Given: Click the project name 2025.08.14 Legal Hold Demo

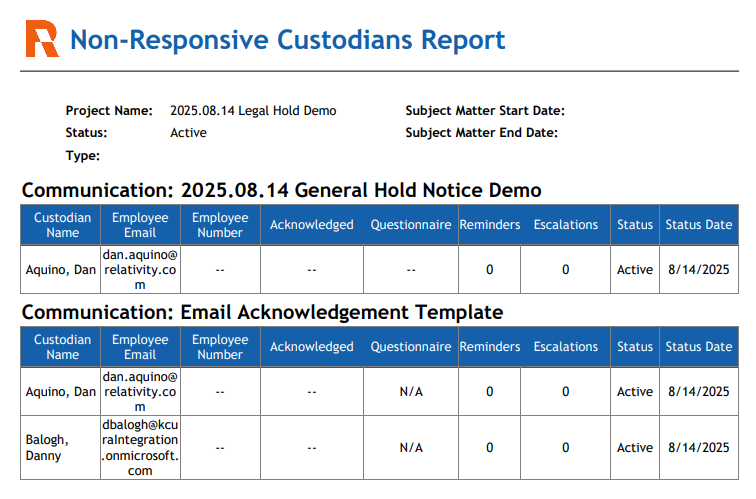Looking at the screenshot, I should (253, 111).
